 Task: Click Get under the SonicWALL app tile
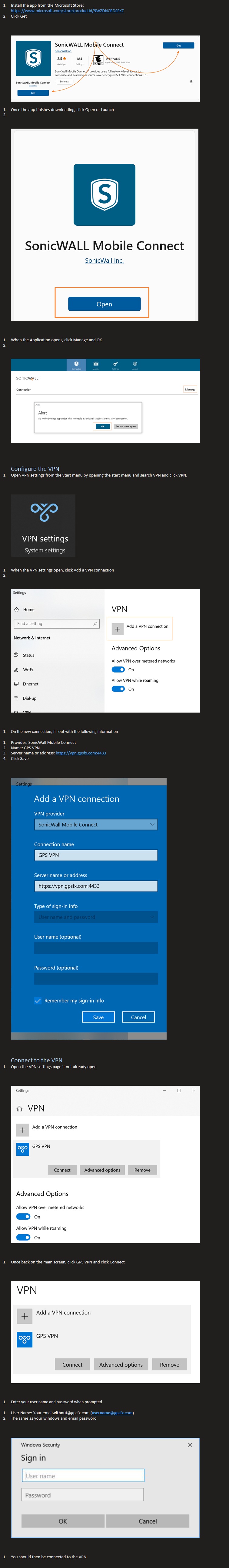pos(33,93)
